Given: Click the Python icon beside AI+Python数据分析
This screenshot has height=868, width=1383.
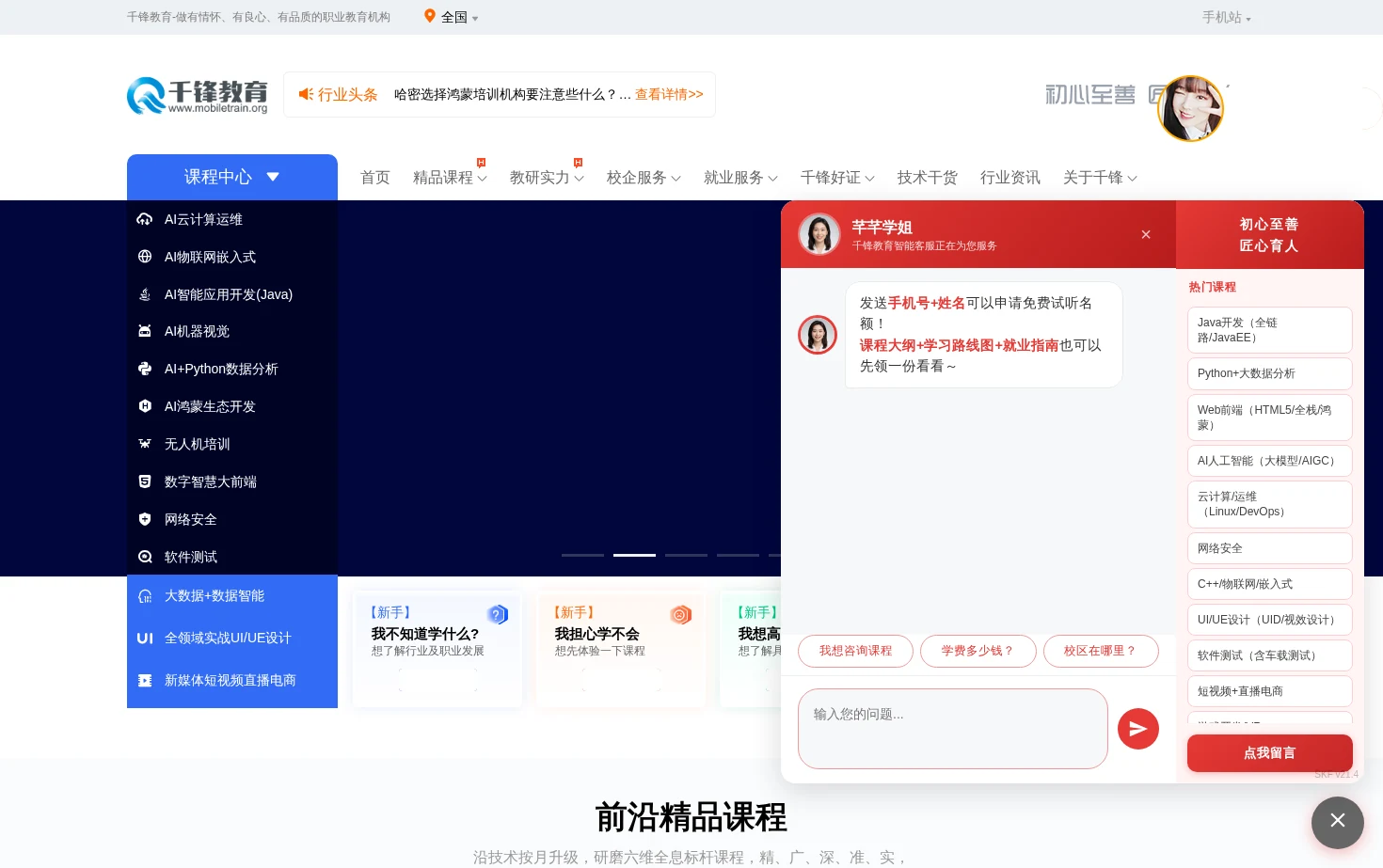Looking at the screenshot, I should pos(145,369).
